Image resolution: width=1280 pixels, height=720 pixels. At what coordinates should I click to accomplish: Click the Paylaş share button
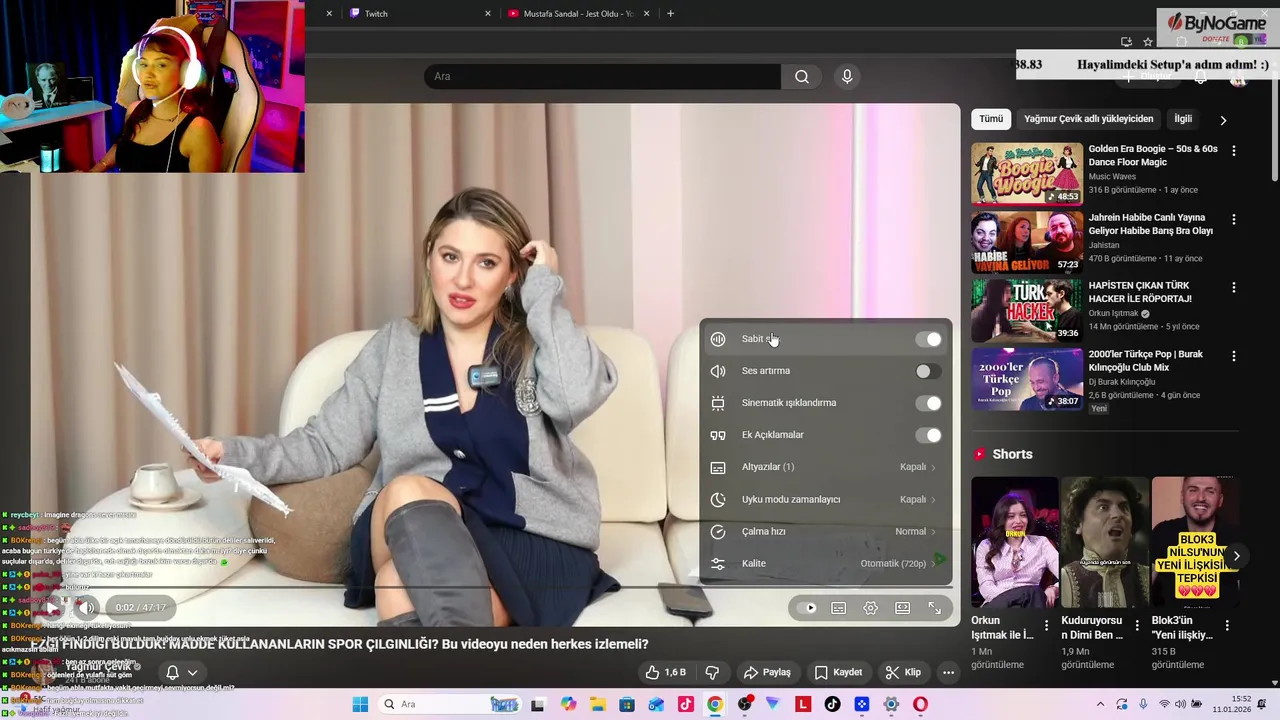pyautogui.click(x=767, y=672)
